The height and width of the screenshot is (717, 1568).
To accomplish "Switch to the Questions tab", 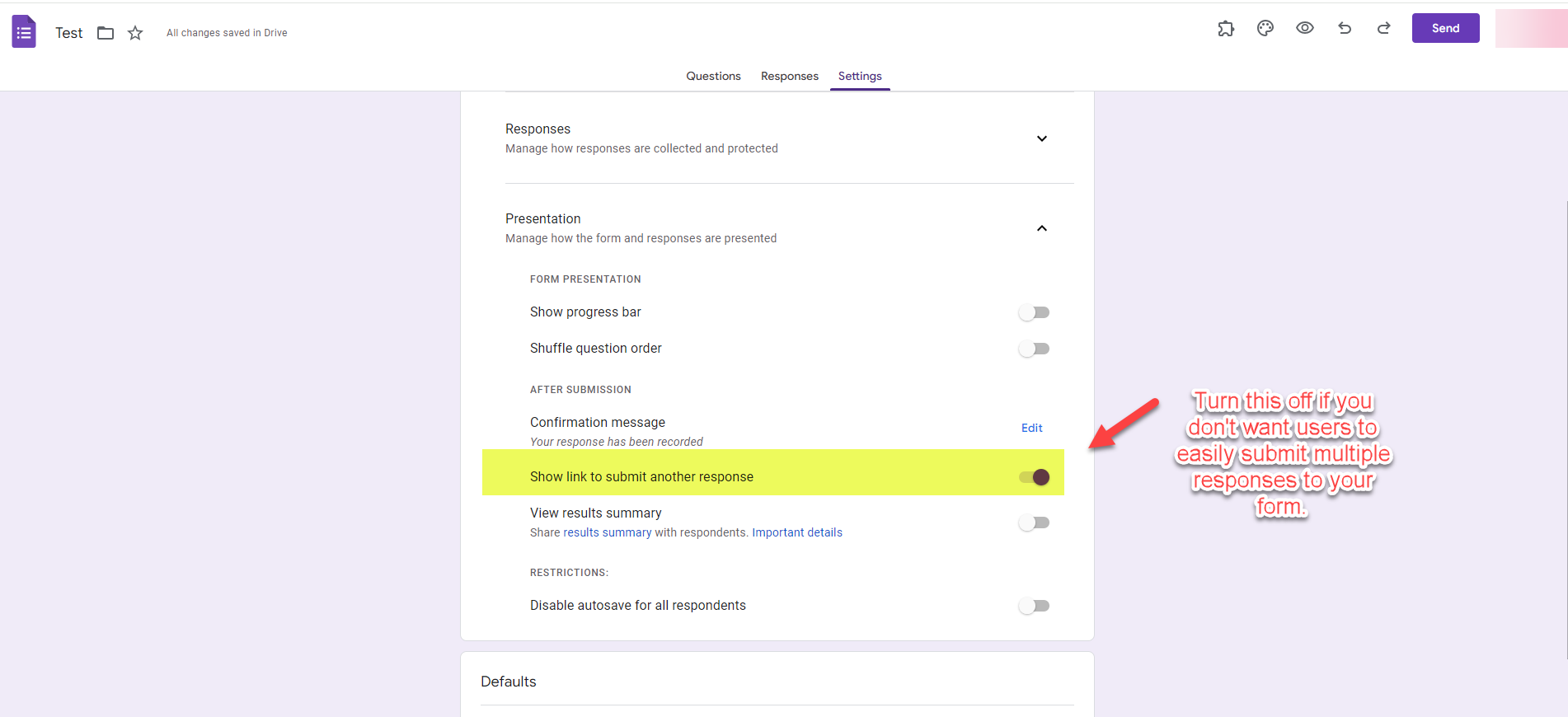I will (x=713, y=76).
